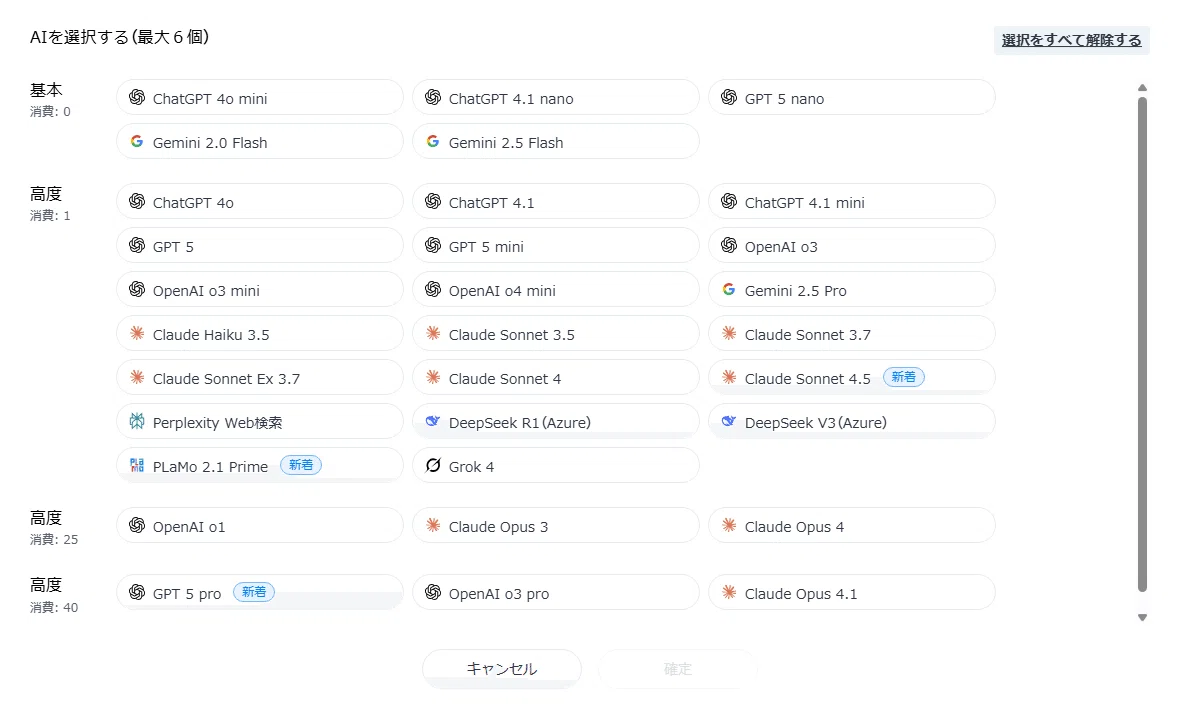The height and width of the screenshot is (715, 1178).
Task: Click the Claude starburst icon on Claude Opus 3
Action: click(x=433, y=526)
